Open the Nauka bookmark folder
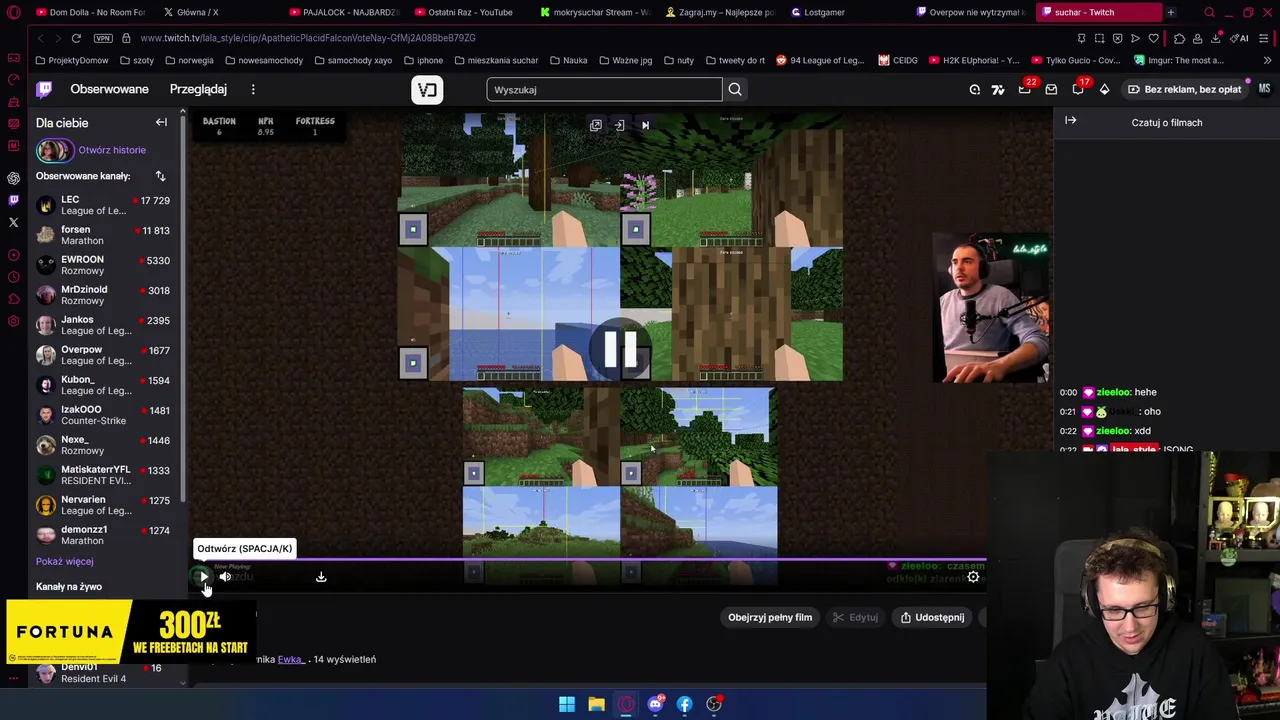This screenshot has height=720, width=1280. pos(568,60)
